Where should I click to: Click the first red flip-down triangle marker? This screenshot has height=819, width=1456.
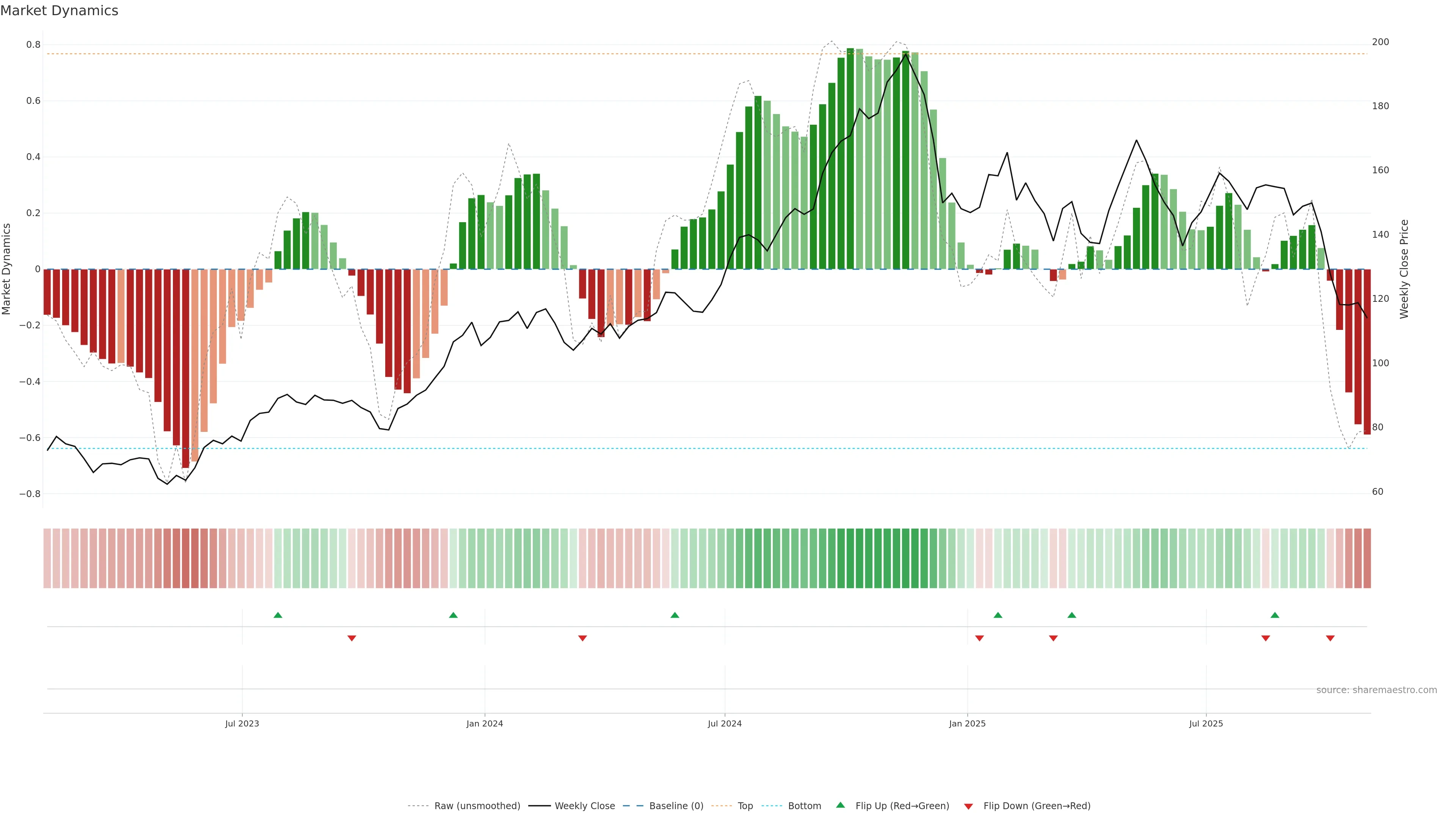pos(351,638)
